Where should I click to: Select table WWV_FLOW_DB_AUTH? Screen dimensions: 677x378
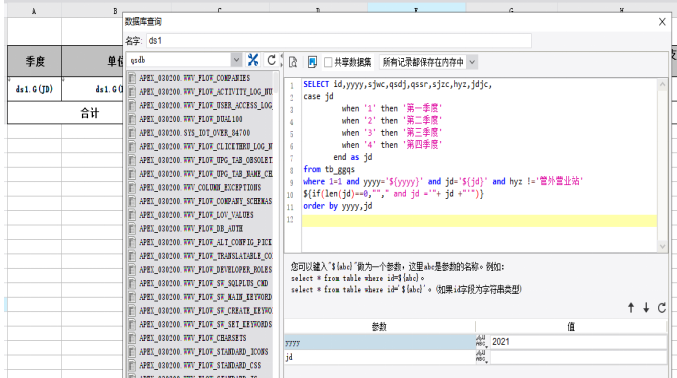pyautogui.click(x=191, y=229)
